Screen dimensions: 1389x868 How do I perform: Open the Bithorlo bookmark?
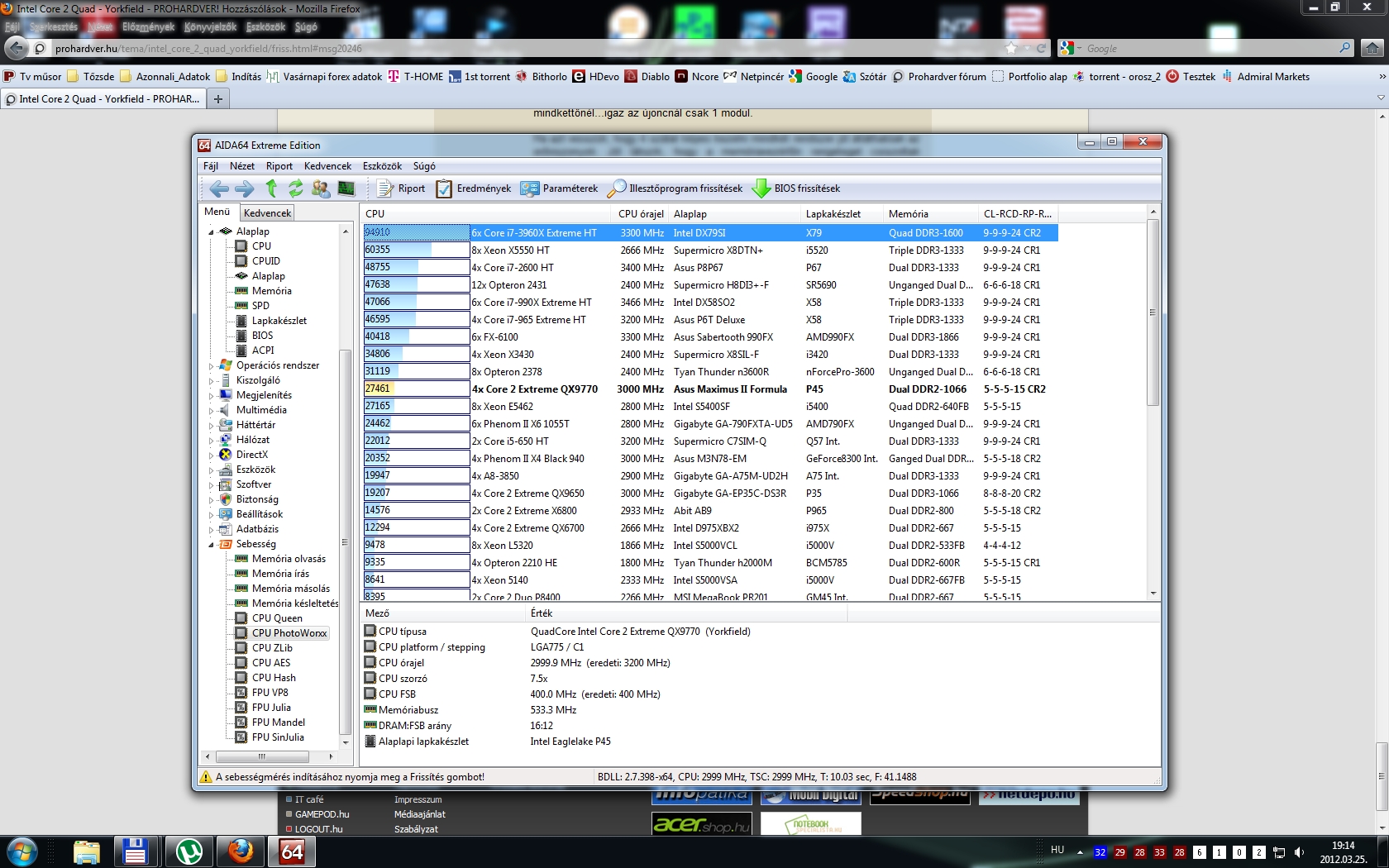click(542, 77)
